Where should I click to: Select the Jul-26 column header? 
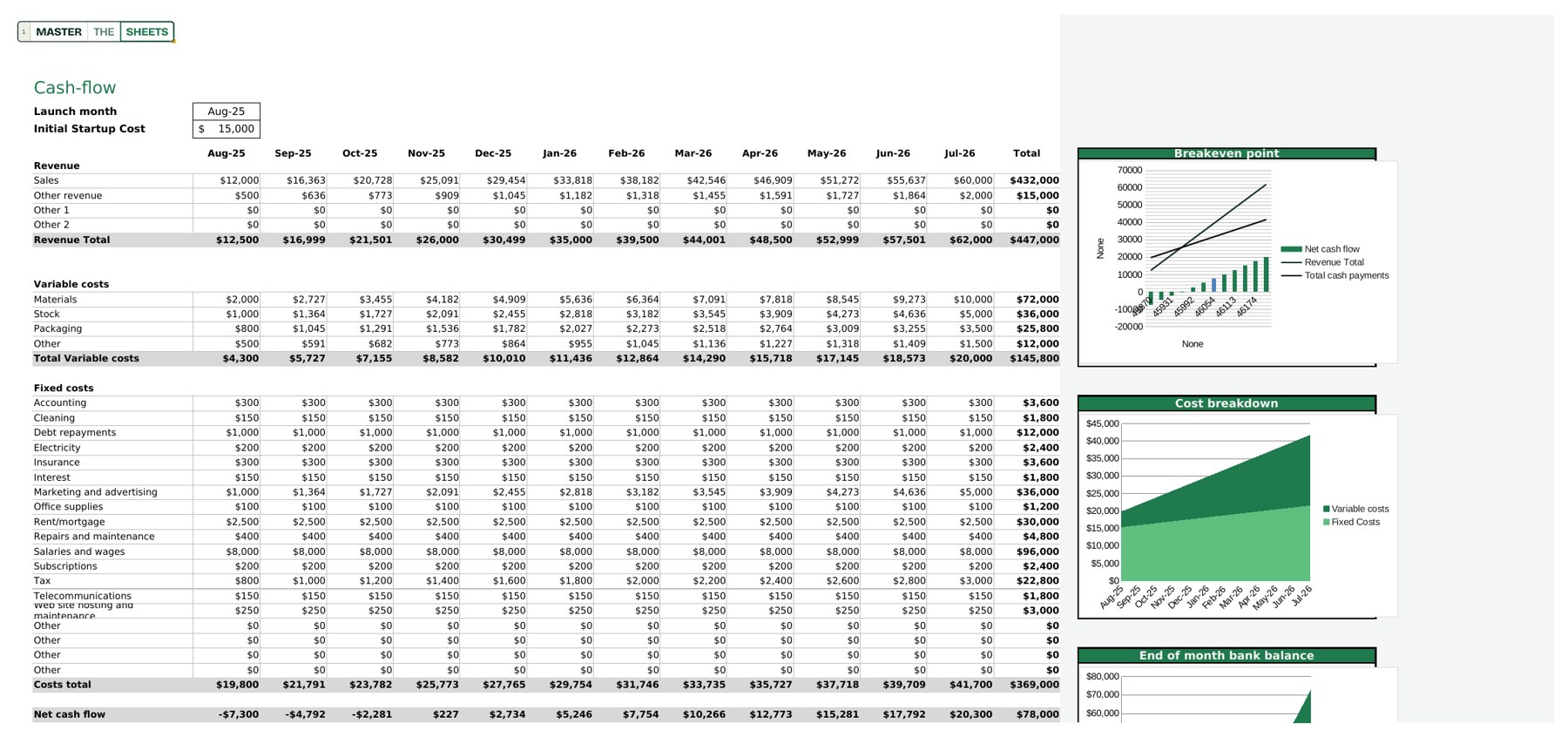(x=960, y=153)
